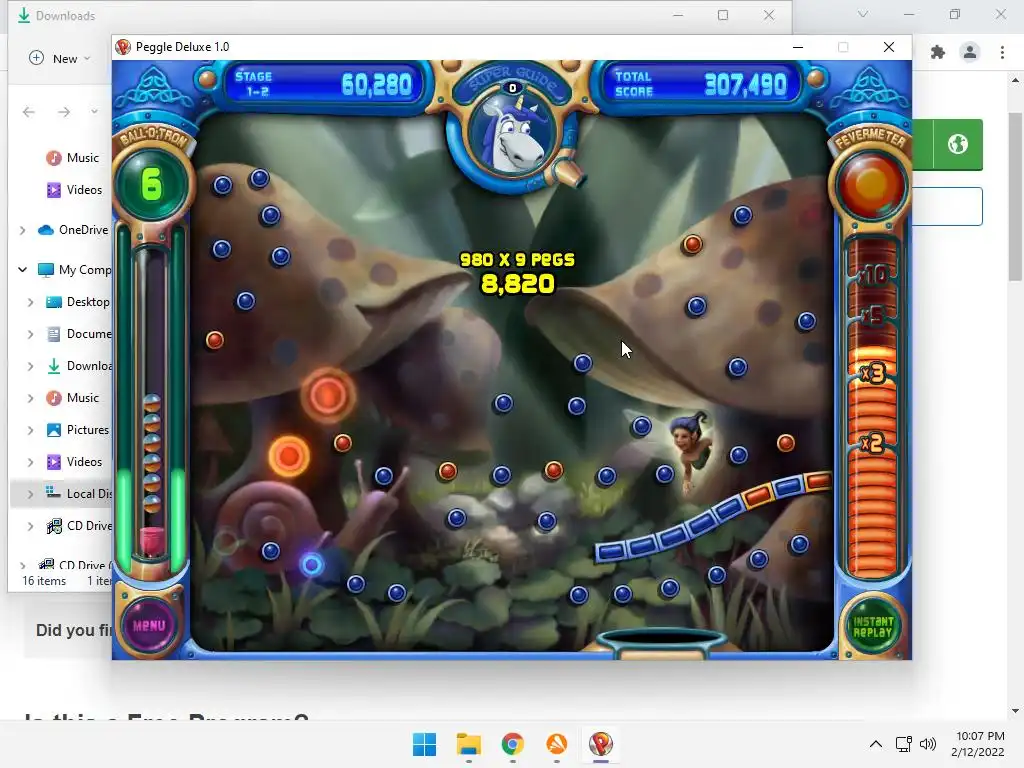1024x768 pixels.
Task: Click the glowing purple peg near the snail
Action: 312,564
